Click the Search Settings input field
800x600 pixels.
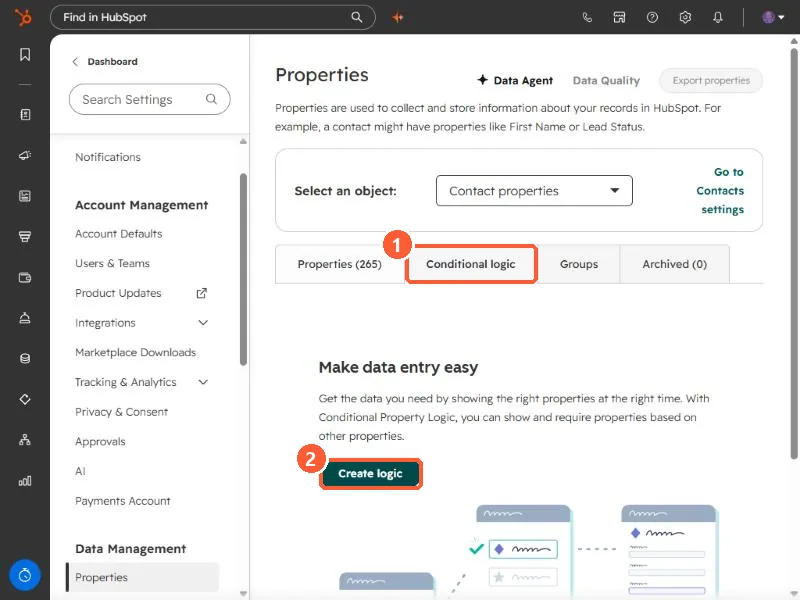pos(149,99)
